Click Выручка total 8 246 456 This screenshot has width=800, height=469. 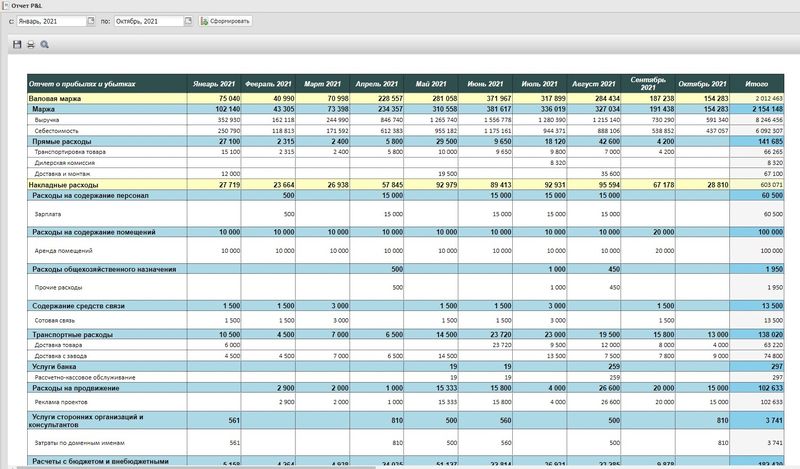pyautogui.click(x=769, y=120)
